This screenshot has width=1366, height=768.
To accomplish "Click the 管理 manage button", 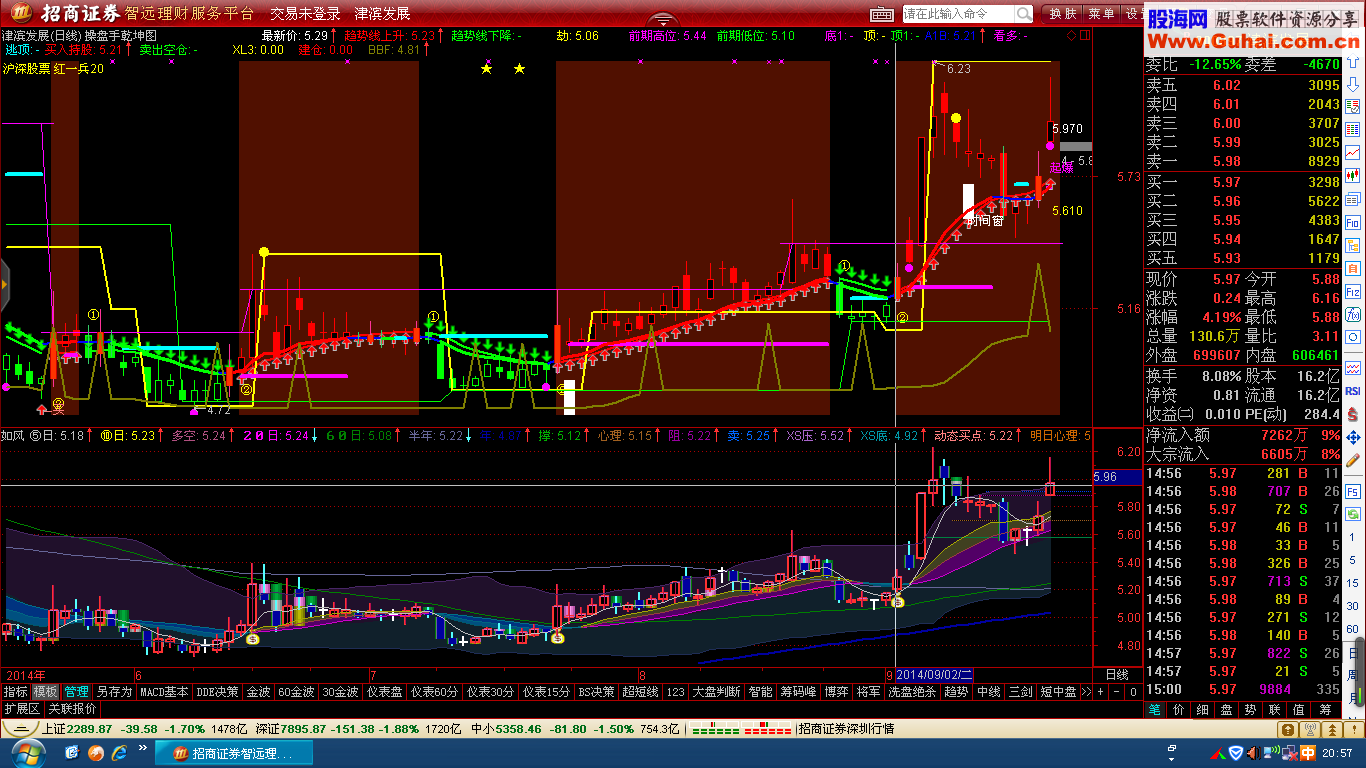I will coord(76,691).
